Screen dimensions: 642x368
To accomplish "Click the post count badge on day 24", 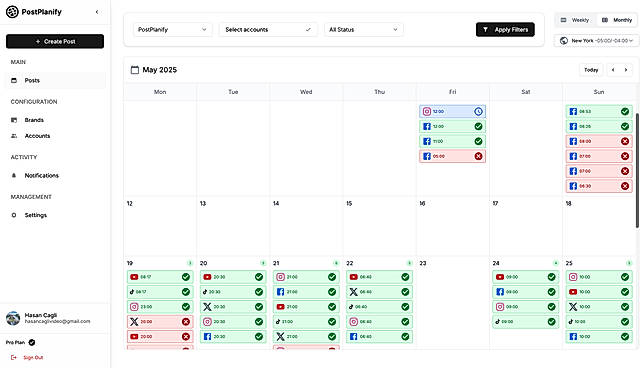I will pyautogui.click(x=556, y=263).
